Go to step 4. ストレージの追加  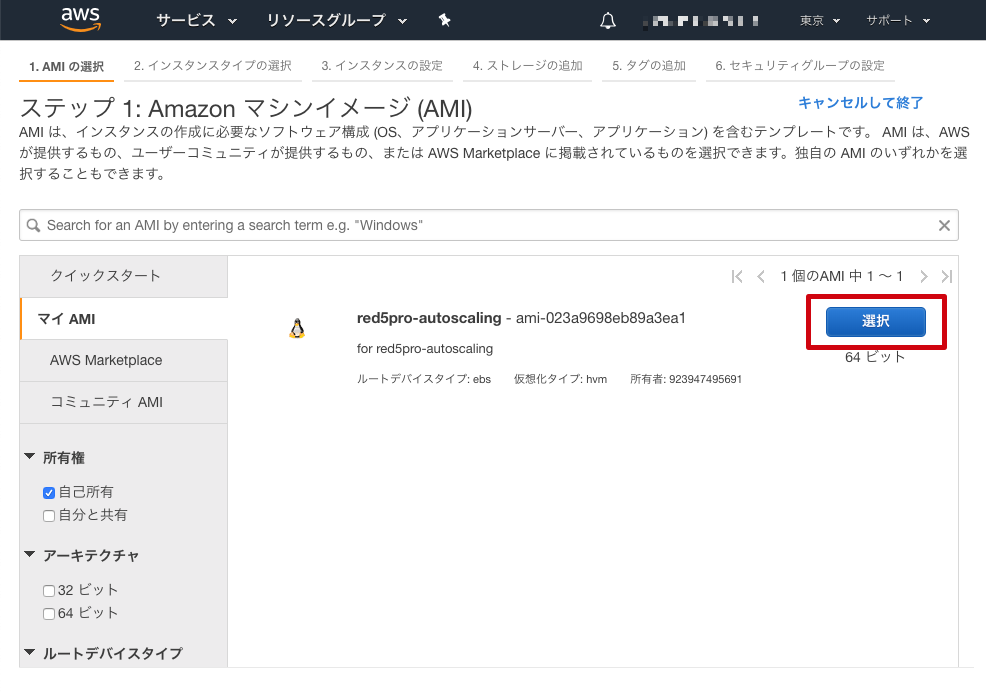coord(528,66)
